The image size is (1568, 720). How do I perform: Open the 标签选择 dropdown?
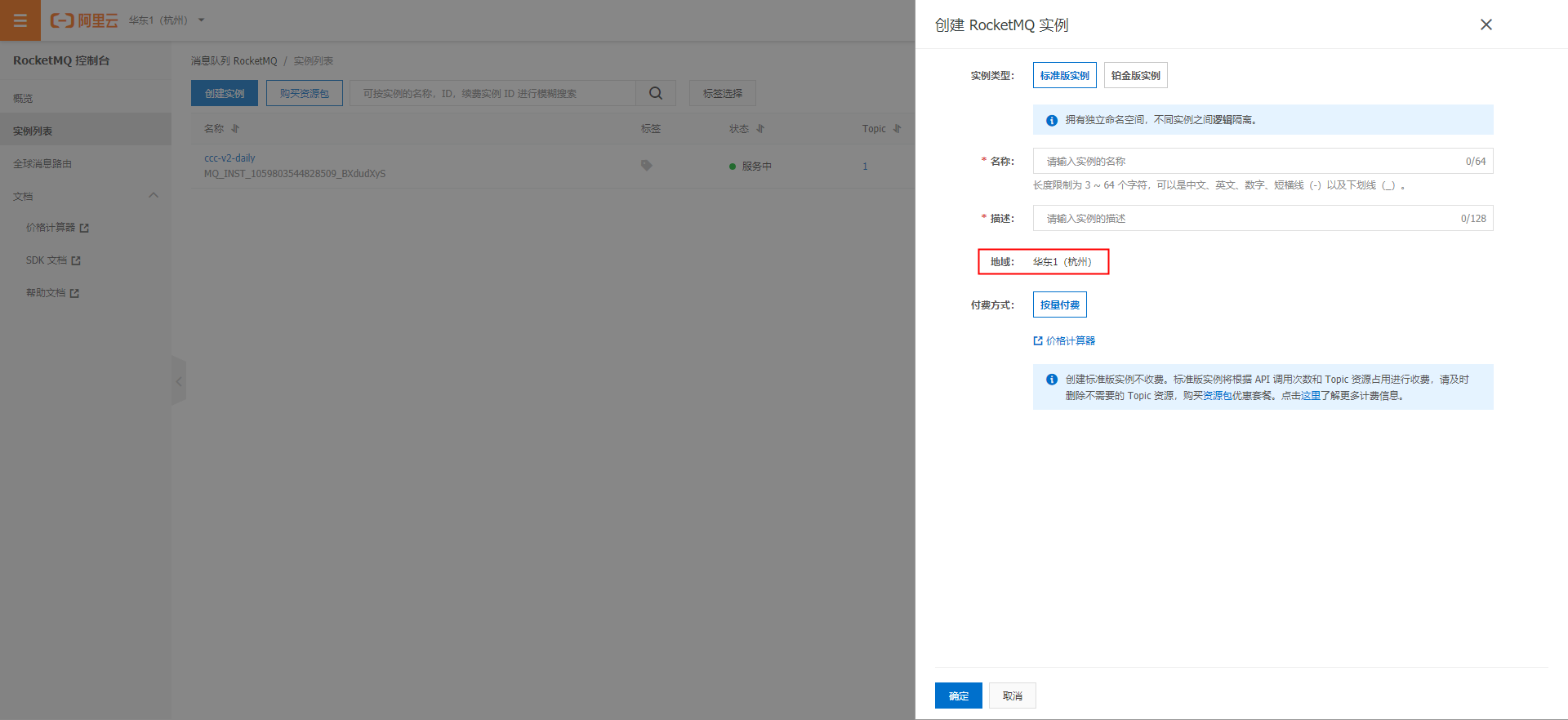coord(723,93)
